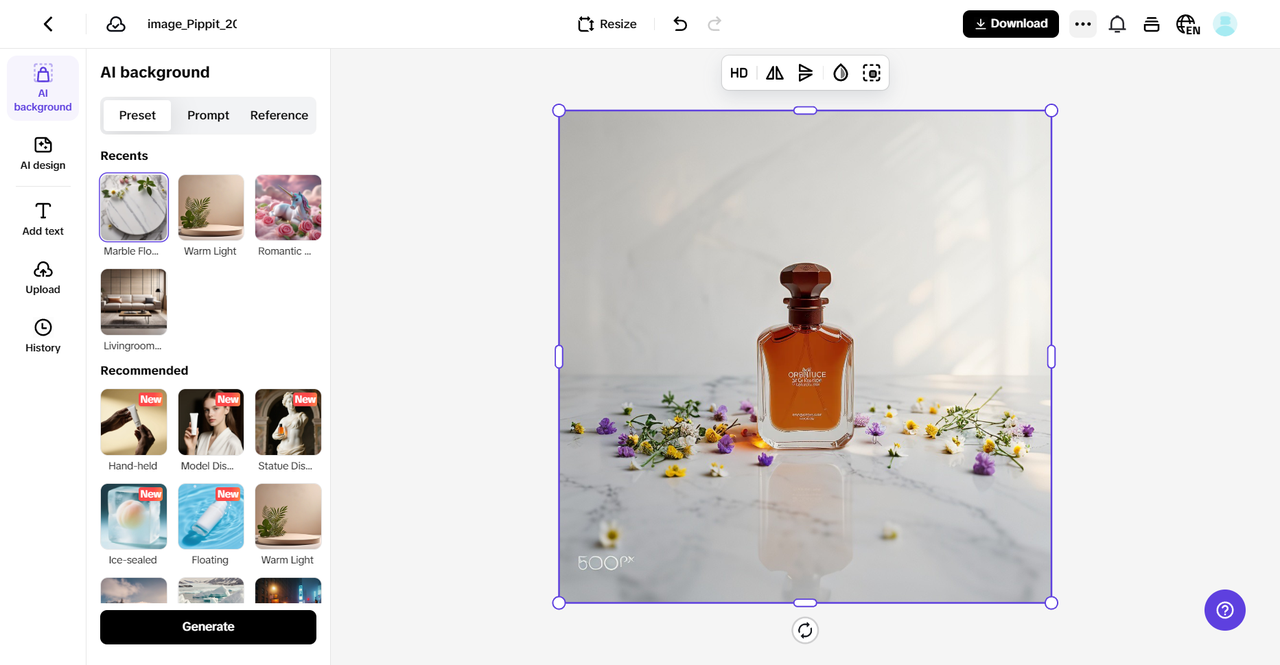Open the AI design panel
This screenshot has height=665, width=1280.
[42, 154]
